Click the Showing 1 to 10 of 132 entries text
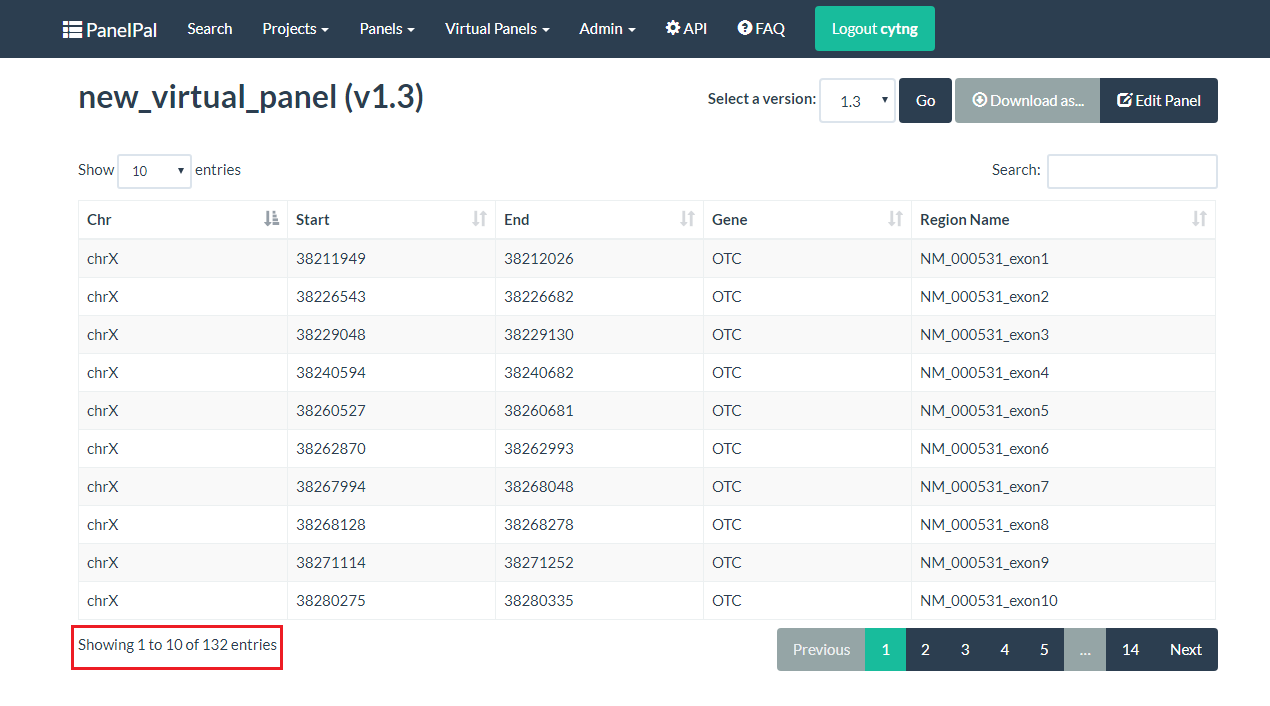This screenshot has height=706, width=1270. 177,645
